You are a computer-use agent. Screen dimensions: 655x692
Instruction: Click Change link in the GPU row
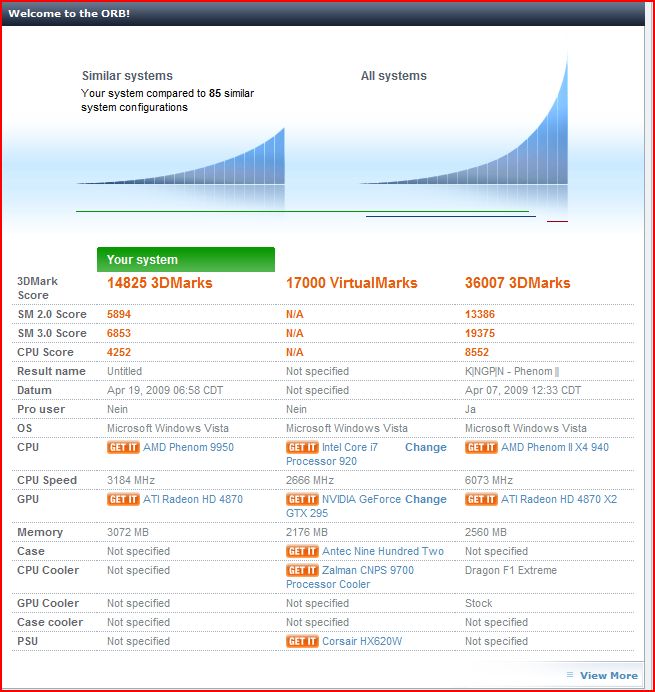425,499
